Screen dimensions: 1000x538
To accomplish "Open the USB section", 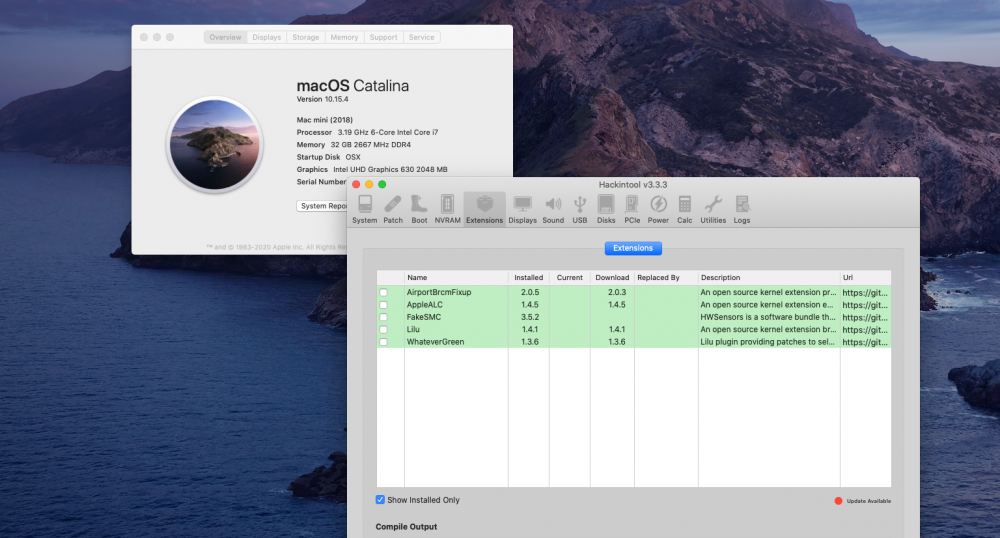I will pos(580,209).
